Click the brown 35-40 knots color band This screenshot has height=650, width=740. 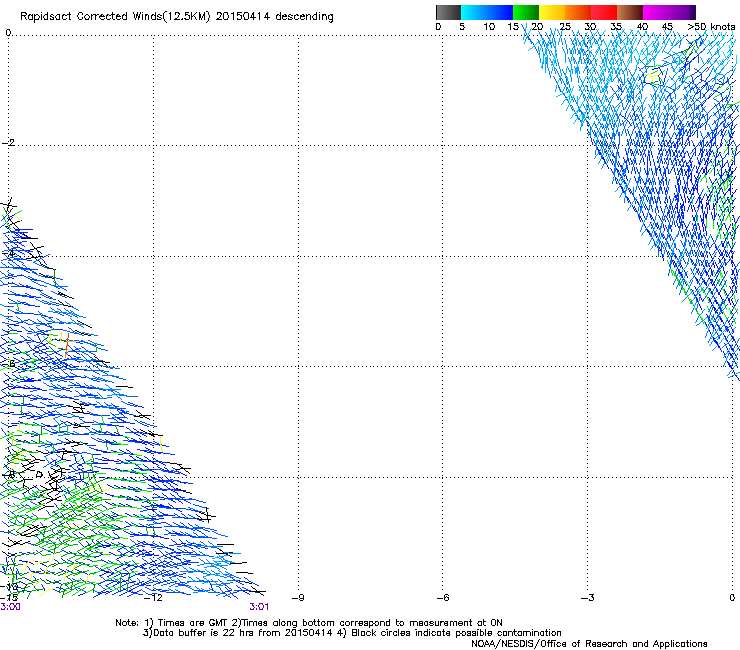coord(630,12)
